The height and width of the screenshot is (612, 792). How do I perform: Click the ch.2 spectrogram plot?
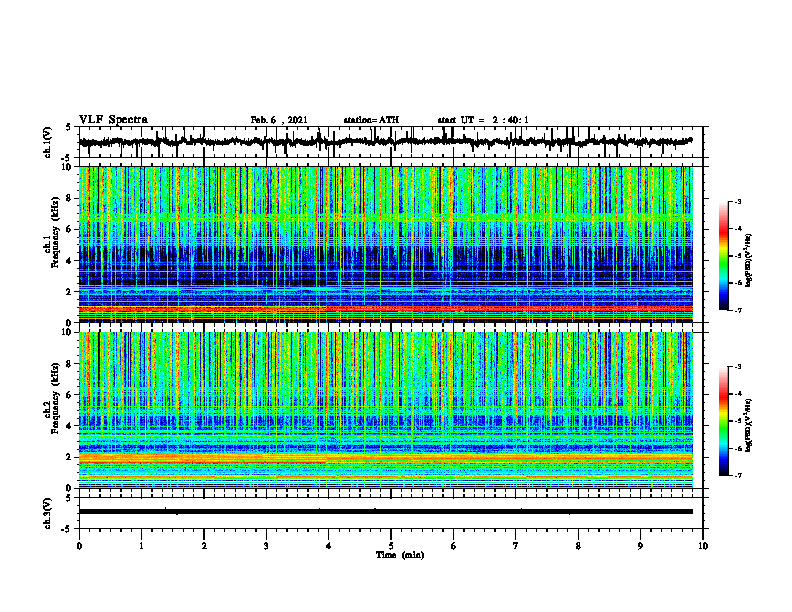click(386, 410)
